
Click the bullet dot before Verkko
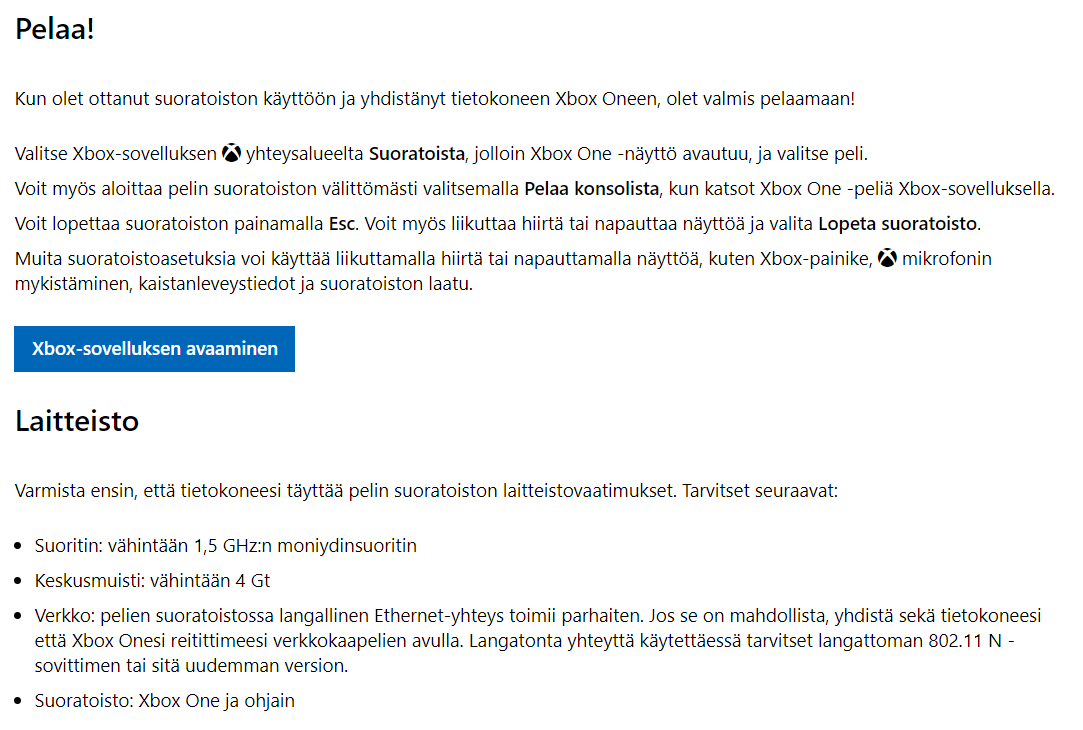click(18, 616)
